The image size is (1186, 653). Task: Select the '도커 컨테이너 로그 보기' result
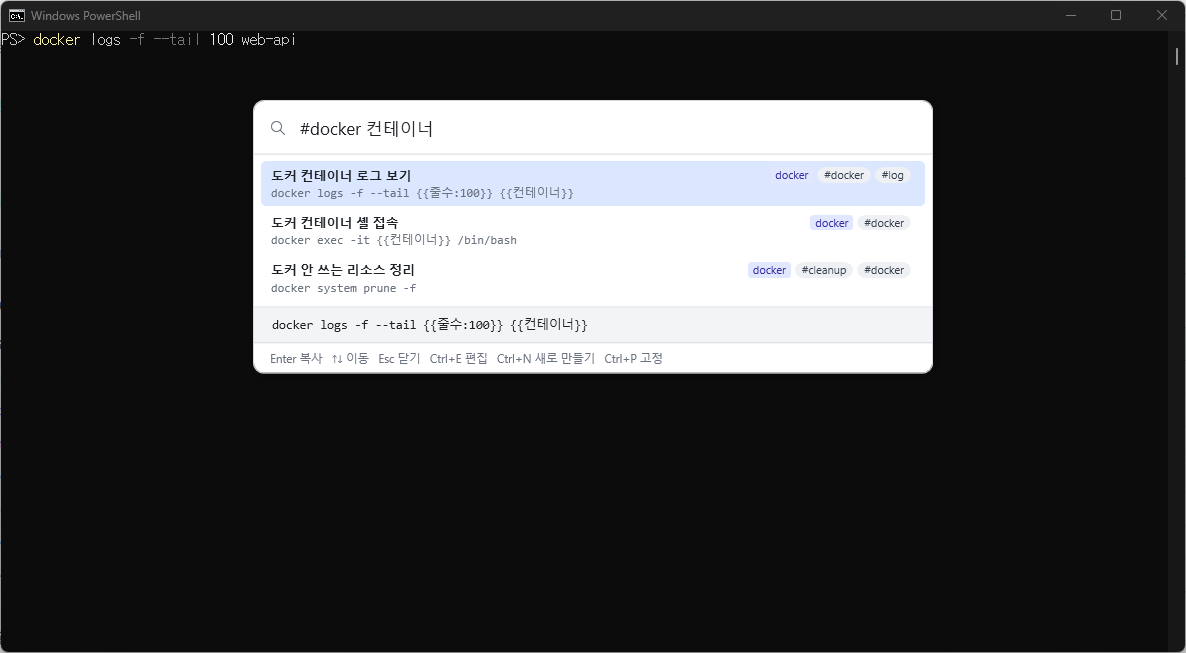click(x=592, y=183)
